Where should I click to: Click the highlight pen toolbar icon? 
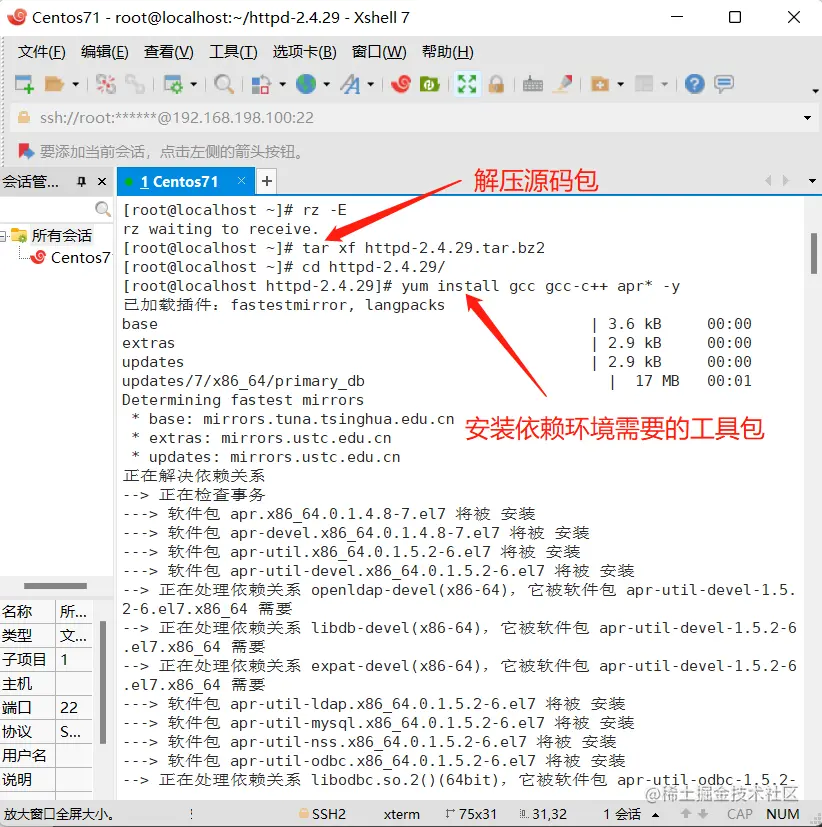563,84
